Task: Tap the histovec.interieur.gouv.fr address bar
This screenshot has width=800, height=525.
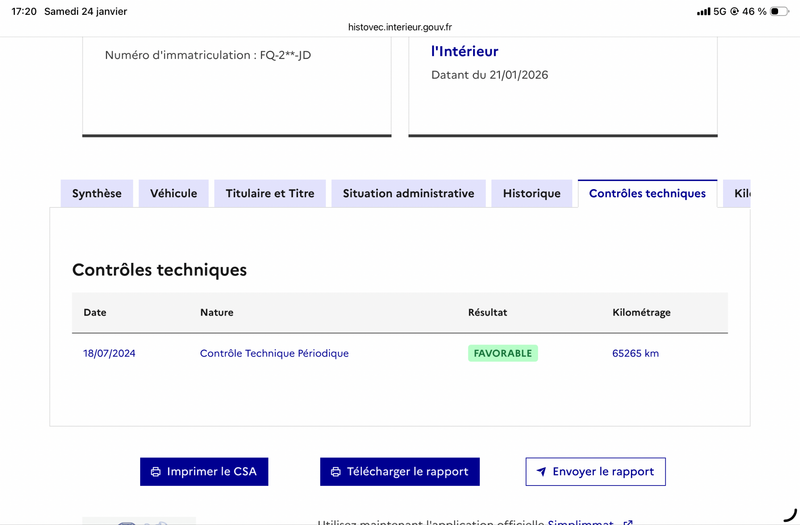Action: (400, 28)
